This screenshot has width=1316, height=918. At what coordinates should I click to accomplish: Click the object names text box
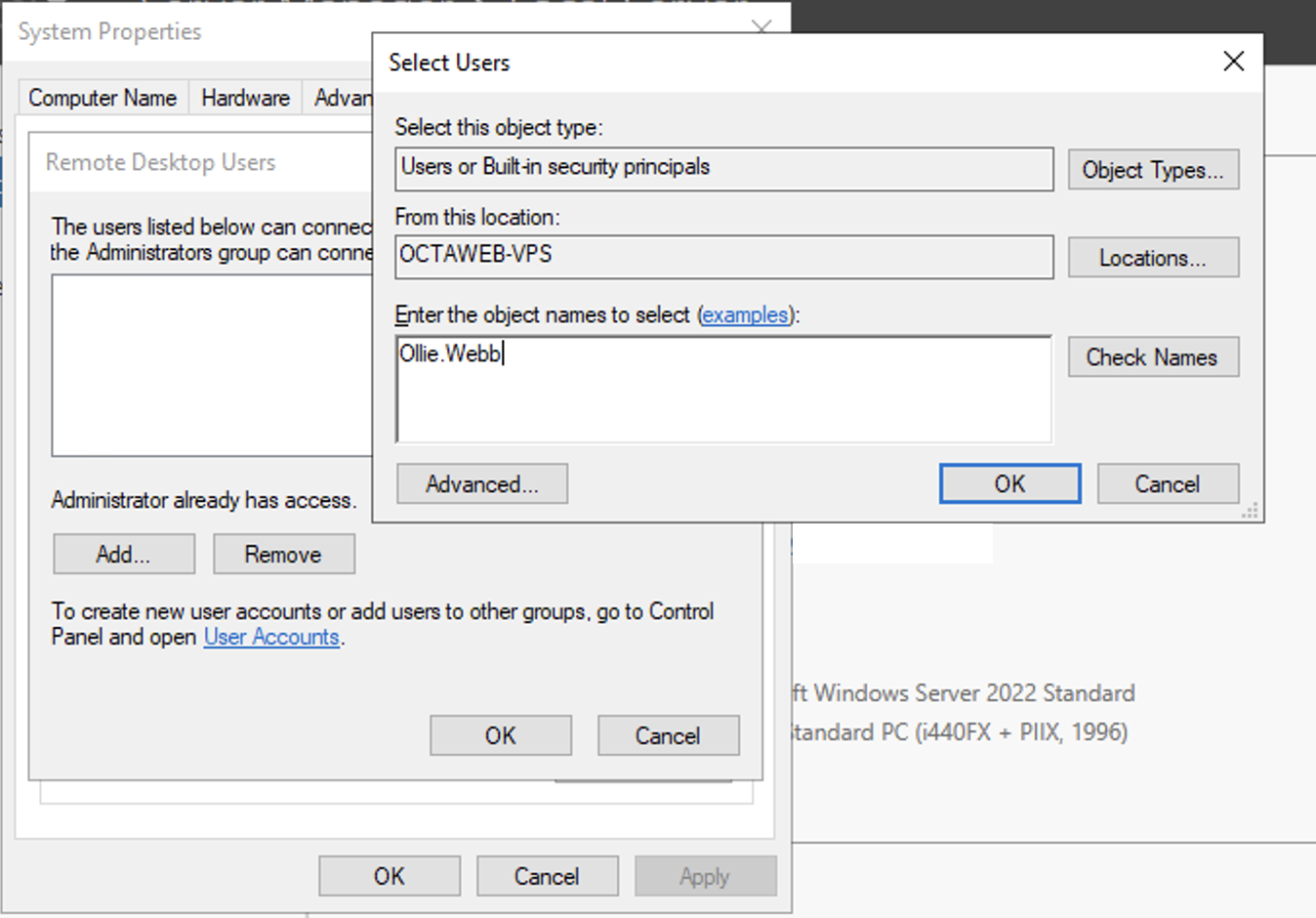(x=722, y=391)
